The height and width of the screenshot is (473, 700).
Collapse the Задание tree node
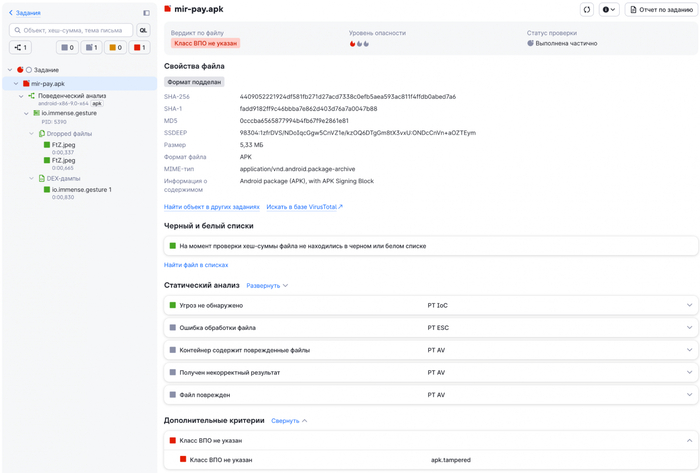coord(10,70)
